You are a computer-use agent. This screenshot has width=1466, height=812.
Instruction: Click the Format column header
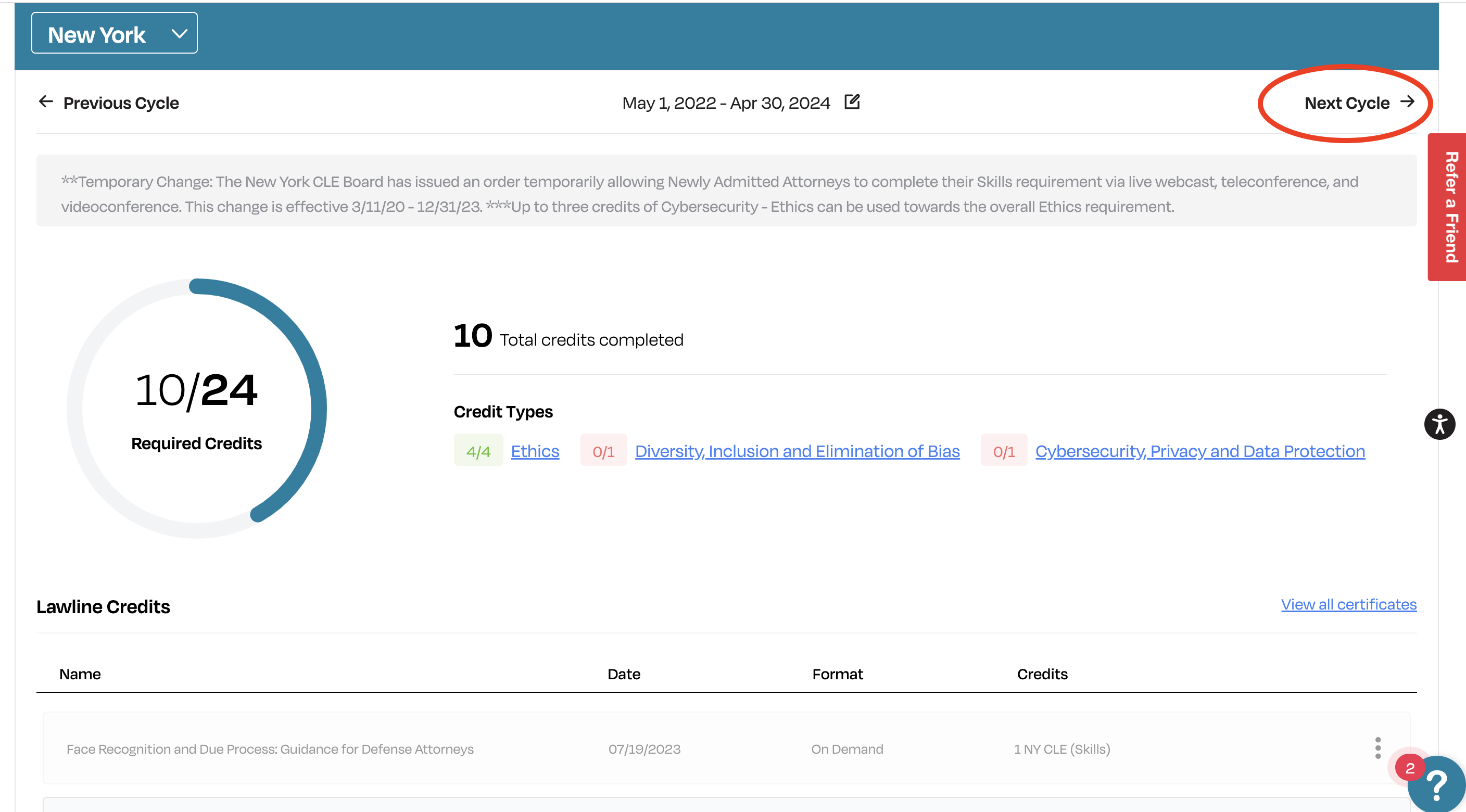pyautogui.click(x=837, y=674)
